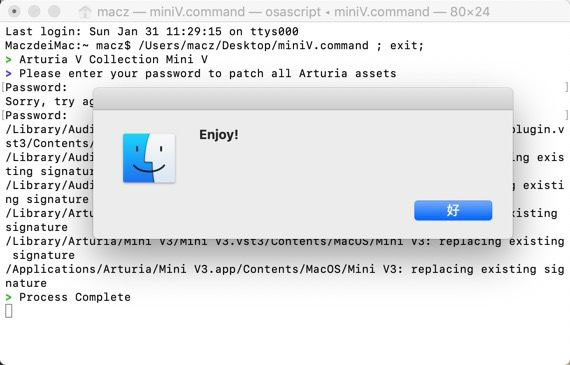Click the Process Complete text
The image size is (570, 365).
[x=75, y=297]
